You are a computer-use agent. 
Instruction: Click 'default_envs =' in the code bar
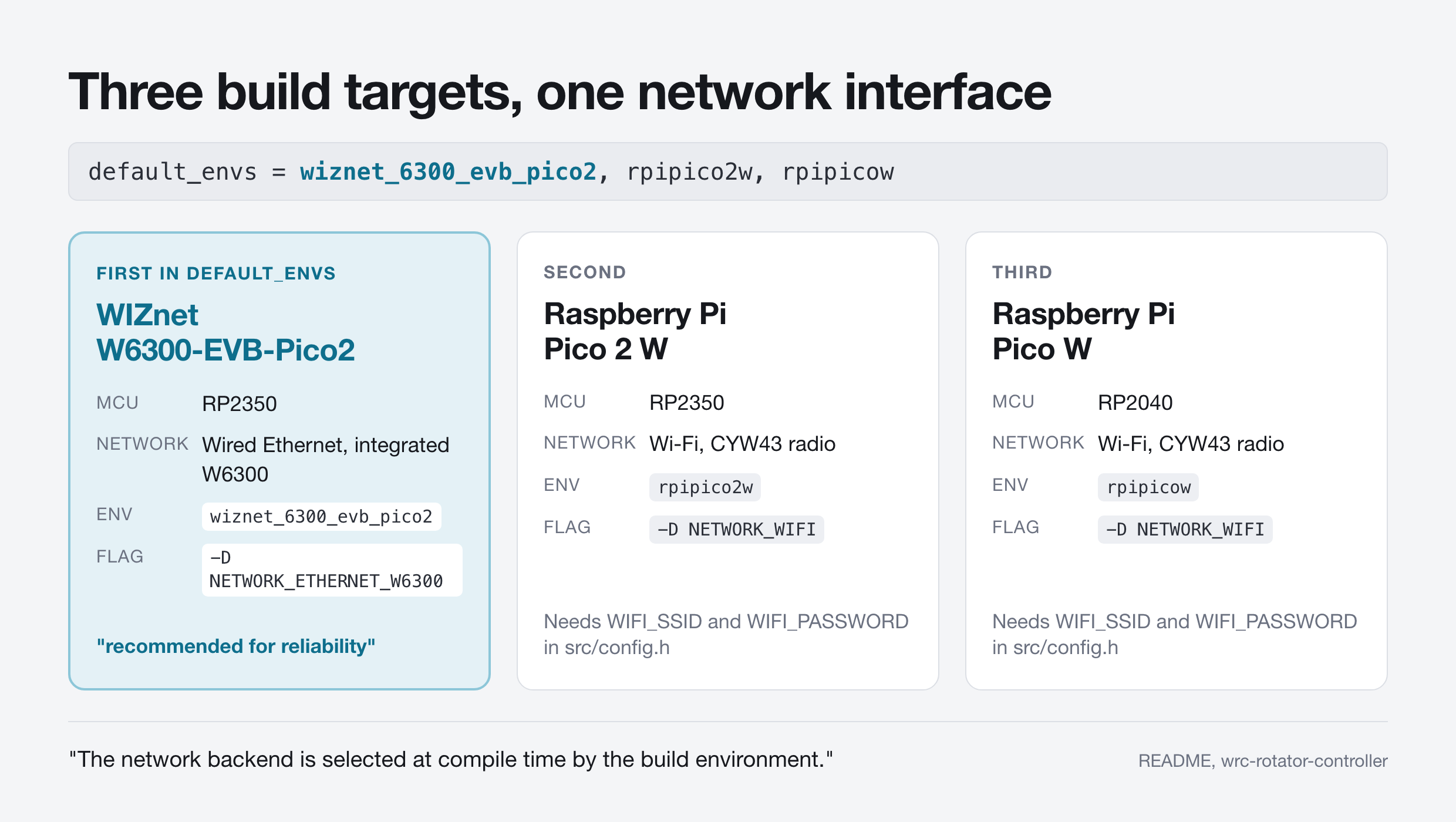187,172
